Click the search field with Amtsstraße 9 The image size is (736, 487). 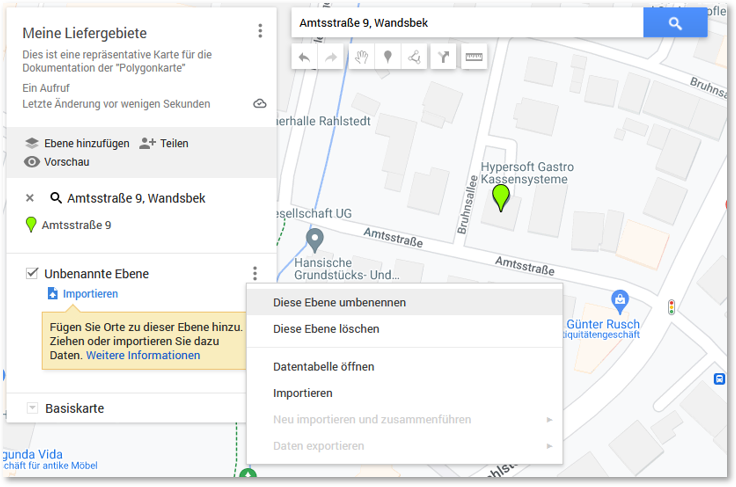(466, 23)
